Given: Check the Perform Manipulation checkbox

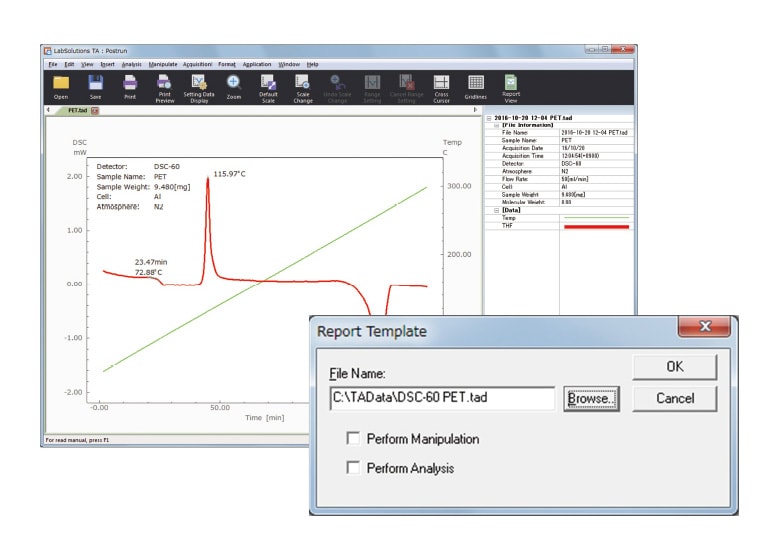Looking at the screenshot, I should point(353,439).
